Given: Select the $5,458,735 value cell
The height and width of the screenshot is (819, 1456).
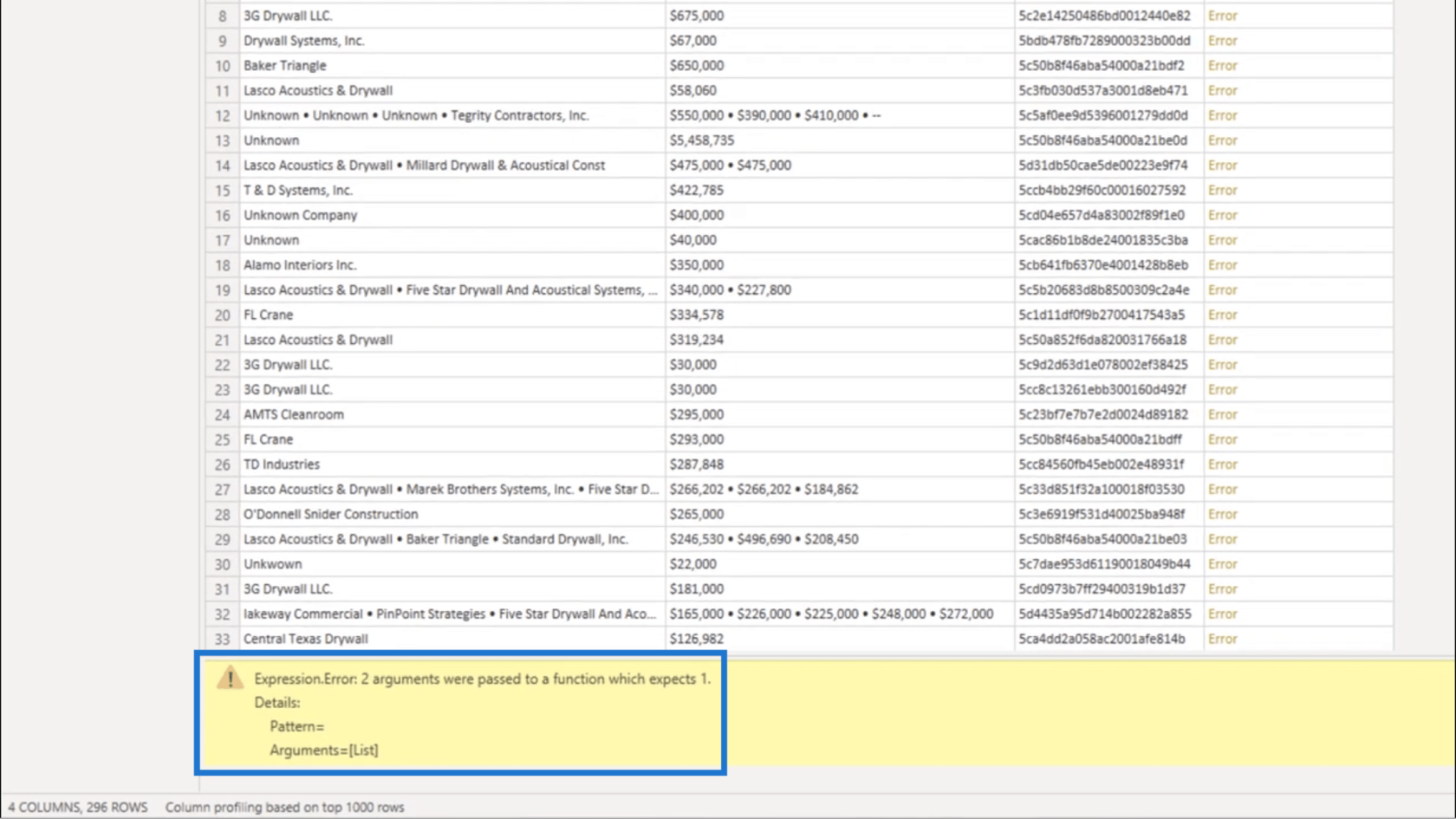Looking at the screenshot, I should 840,140.
